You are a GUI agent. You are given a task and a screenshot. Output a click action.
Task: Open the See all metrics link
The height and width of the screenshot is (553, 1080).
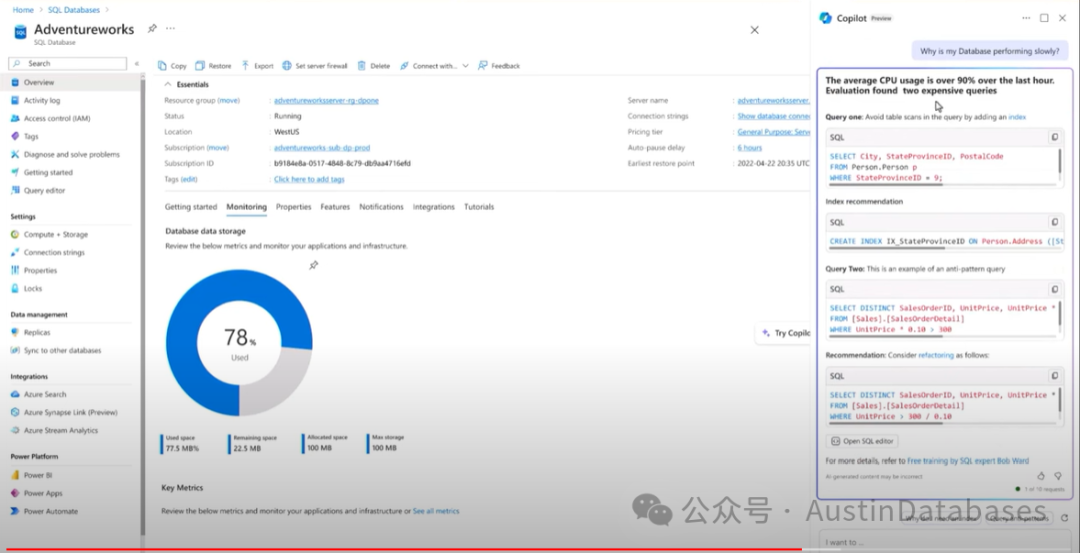pos(436,511)
